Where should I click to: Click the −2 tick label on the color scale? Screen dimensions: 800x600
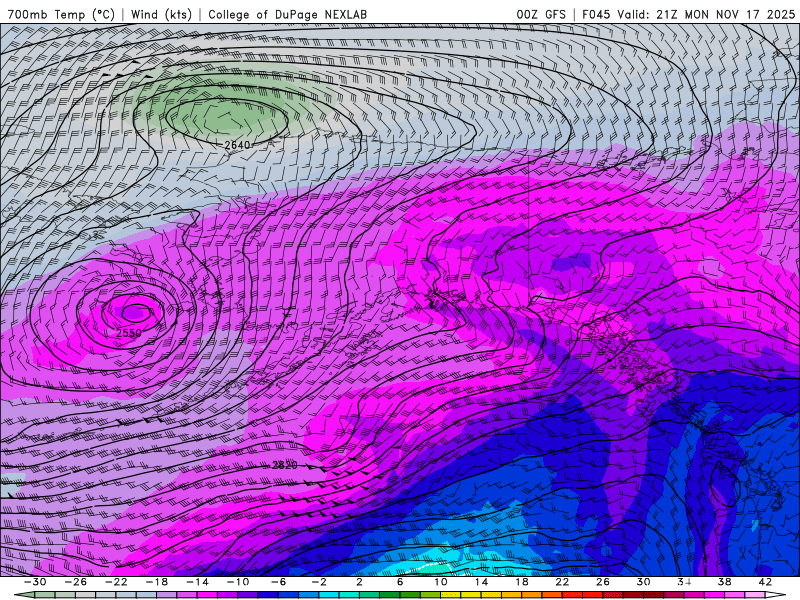318,582
